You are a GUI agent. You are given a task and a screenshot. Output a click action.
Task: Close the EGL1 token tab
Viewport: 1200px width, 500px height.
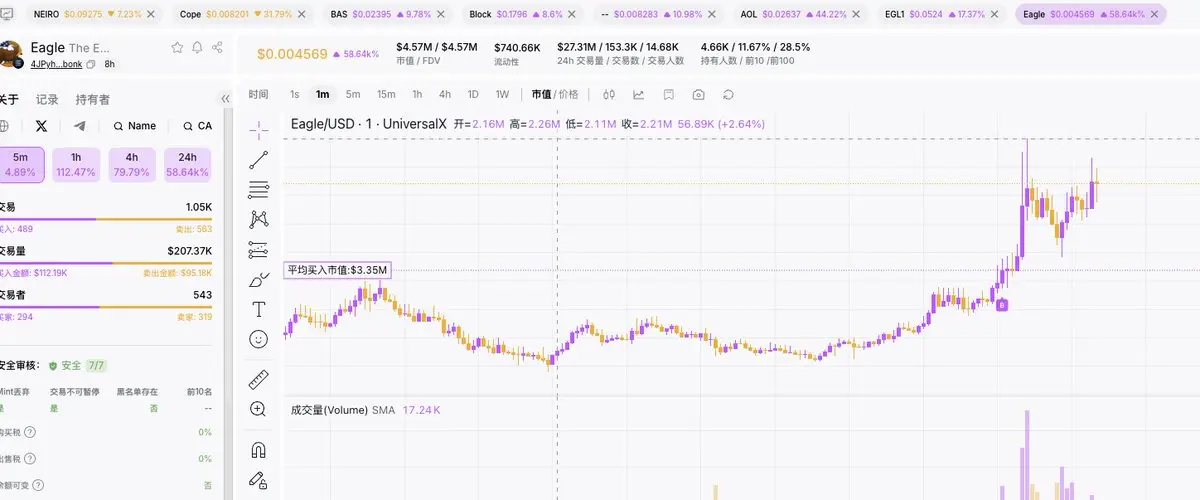click(994, 15)
